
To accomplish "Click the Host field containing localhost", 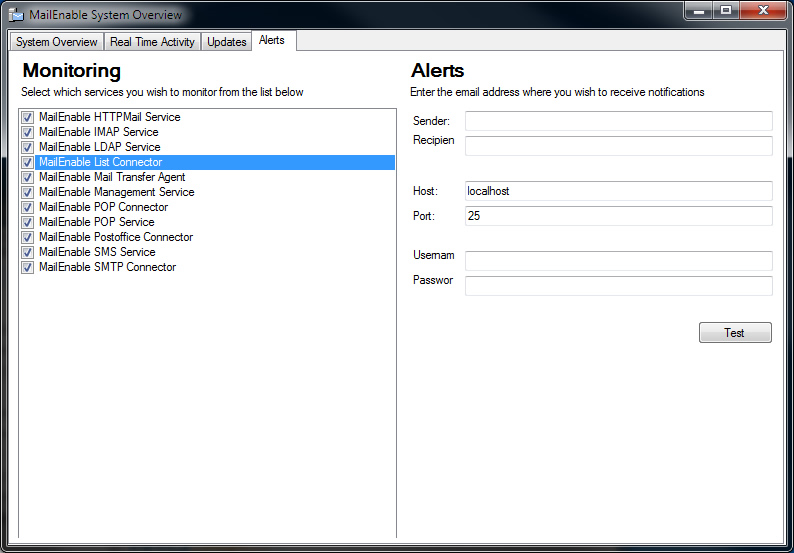I will coord(618,191).
